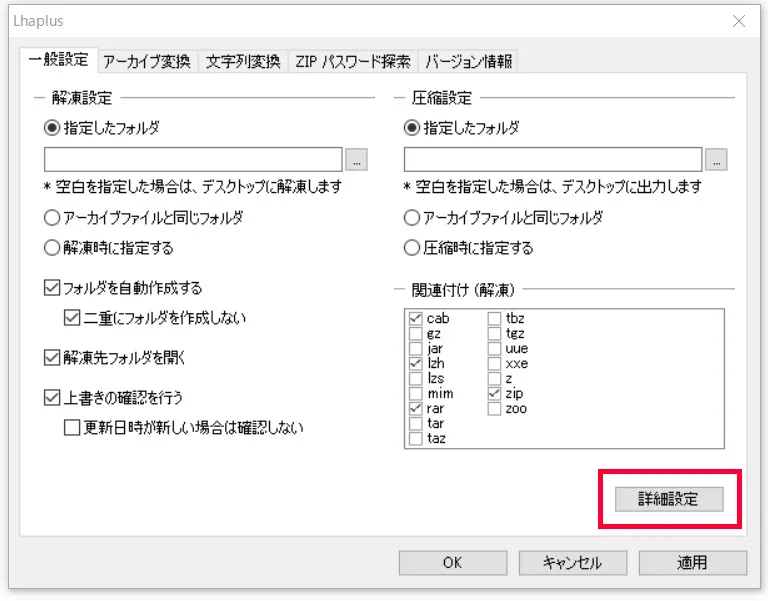Enable the mim file association
Screen dimensions: 768x601
click(x=415, y=394)
